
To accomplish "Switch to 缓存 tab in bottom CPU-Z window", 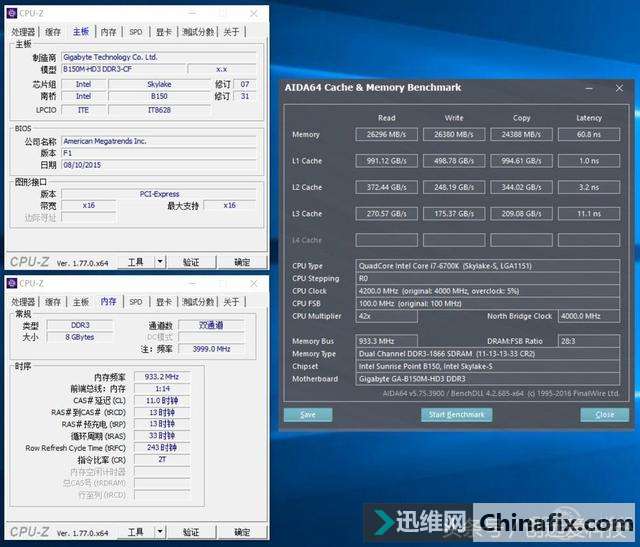I will (x=53, y=302).
